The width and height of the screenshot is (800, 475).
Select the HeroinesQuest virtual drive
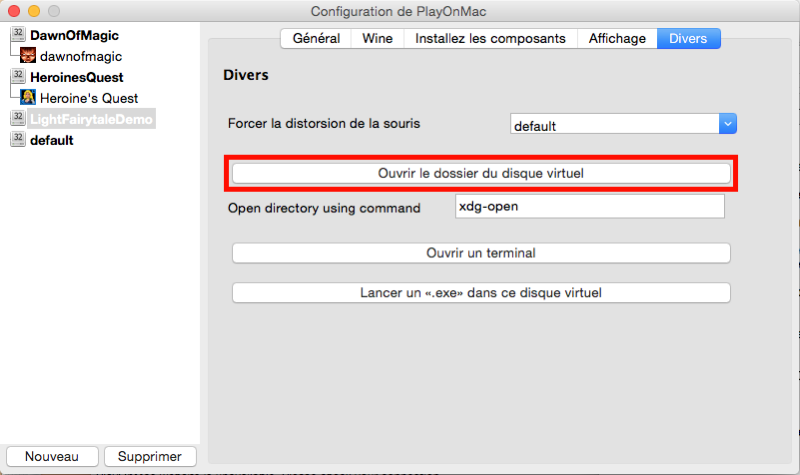click(x=77, y=77)
